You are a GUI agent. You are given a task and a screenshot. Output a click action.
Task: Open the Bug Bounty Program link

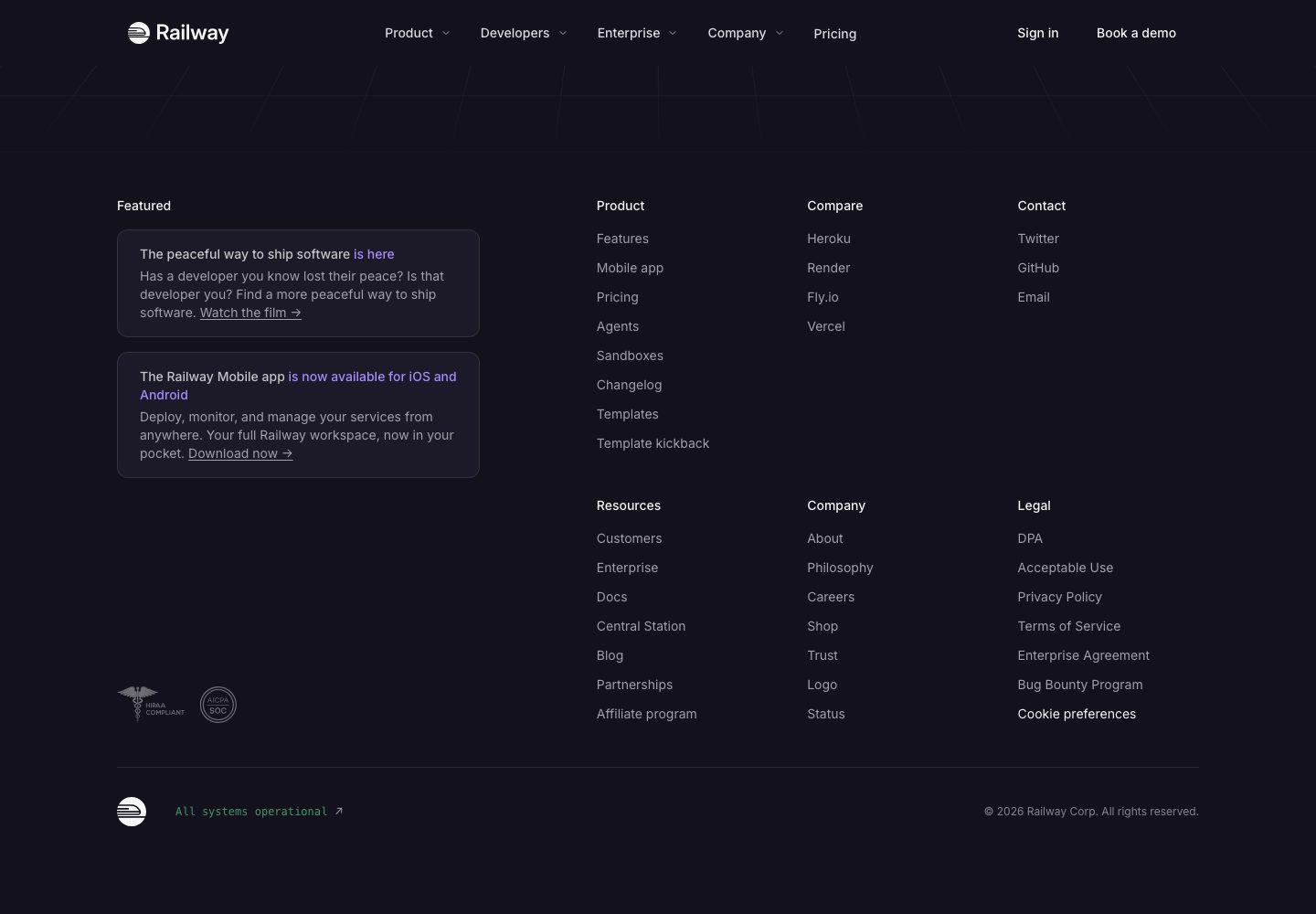point(1080,685)
